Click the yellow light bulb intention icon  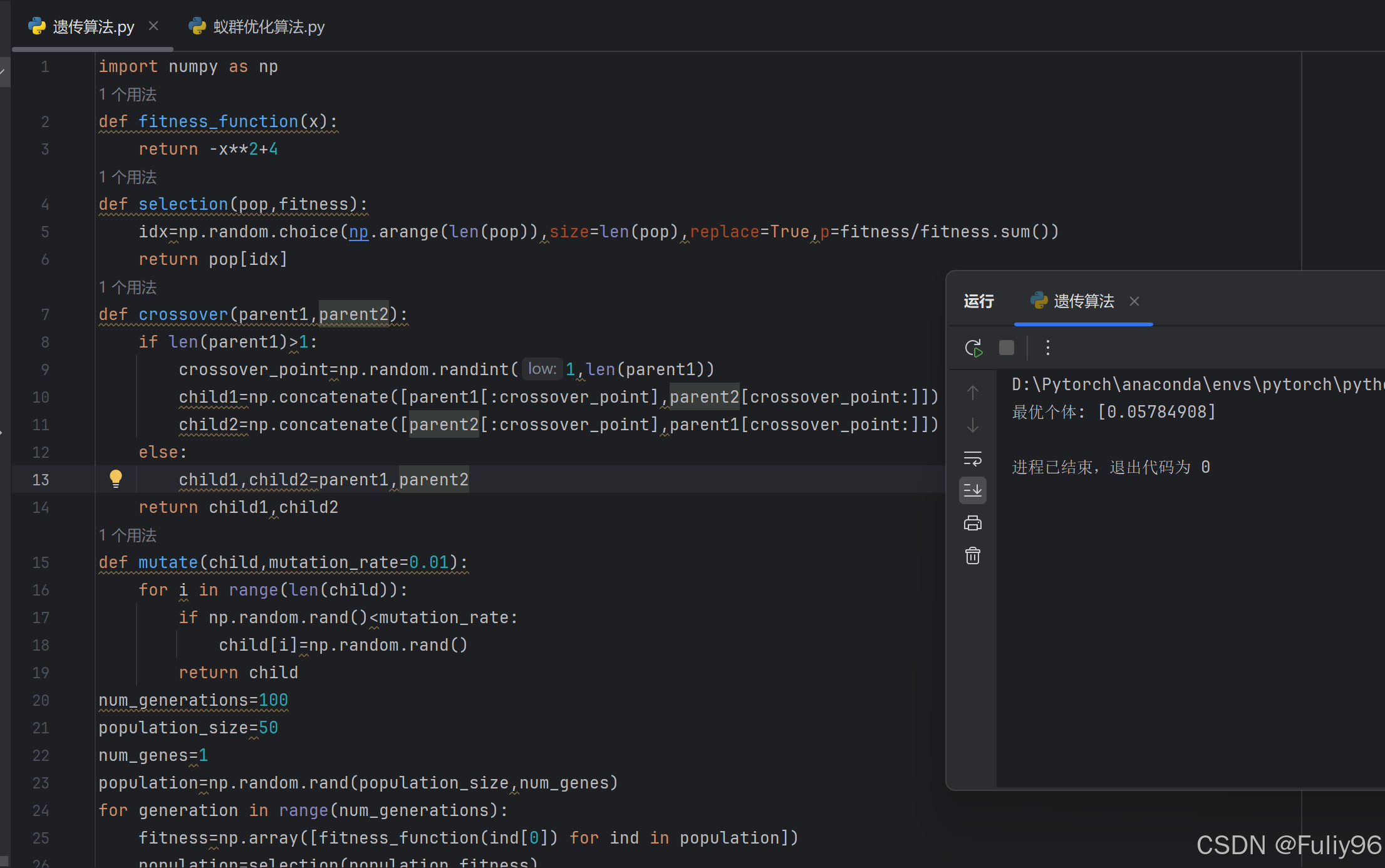pyautogui.click(x=116, y=478)
